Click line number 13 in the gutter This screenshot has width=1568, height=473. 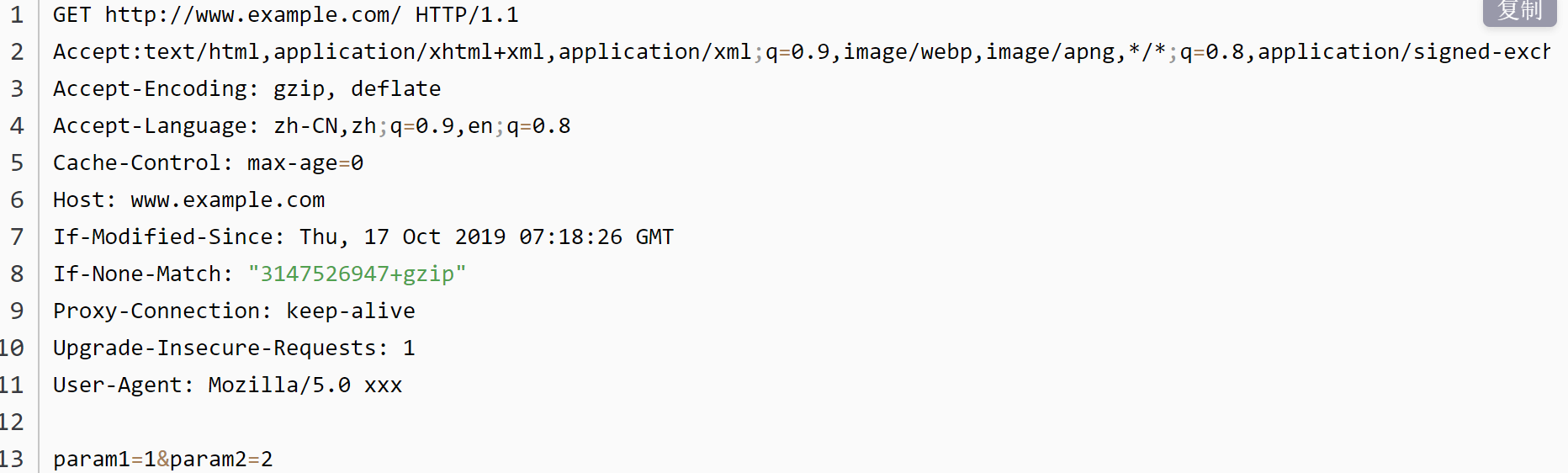(x=12, y=460)
